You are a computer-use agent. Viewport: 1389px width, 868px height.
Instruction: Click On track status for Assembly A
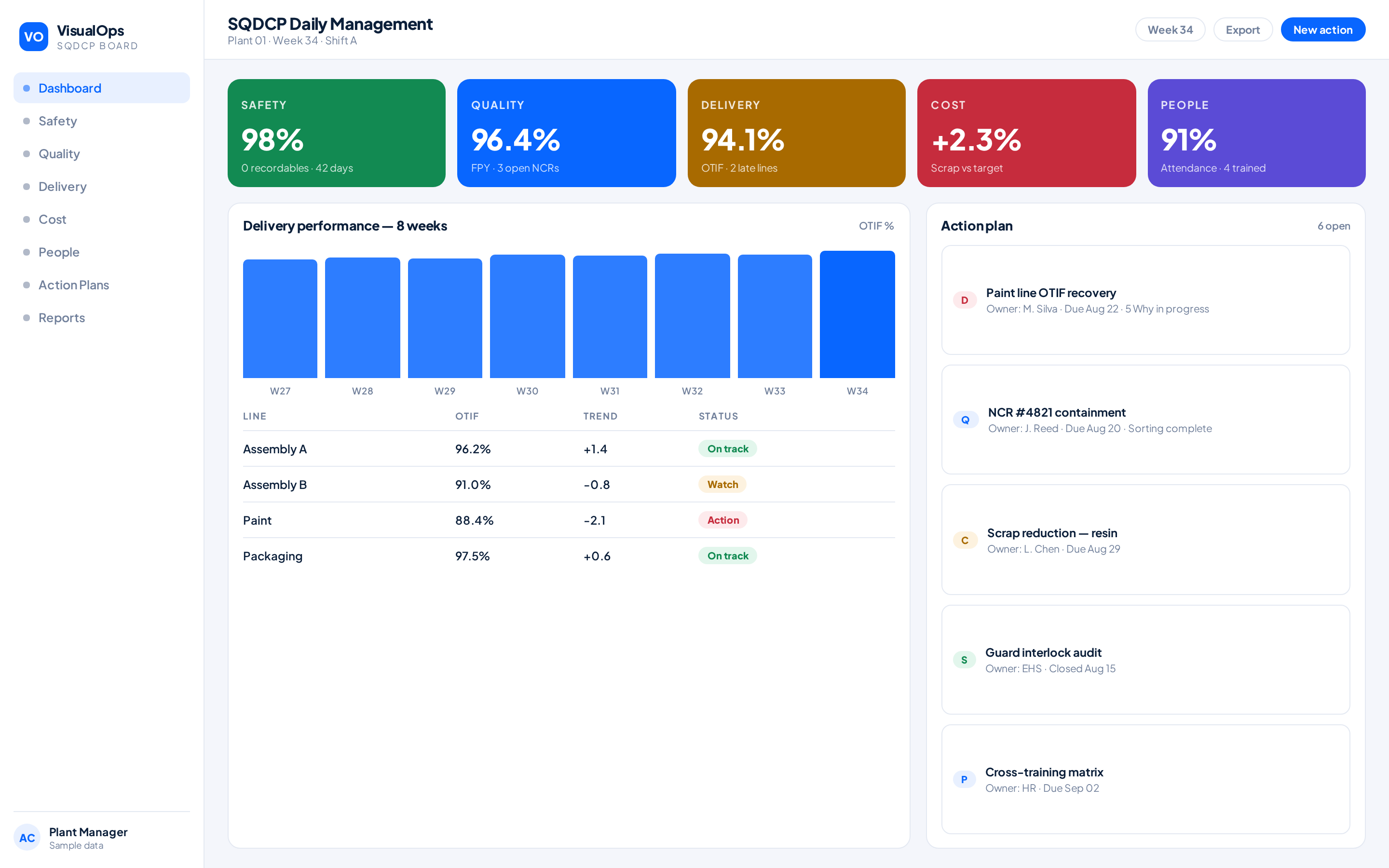[727, 449]
